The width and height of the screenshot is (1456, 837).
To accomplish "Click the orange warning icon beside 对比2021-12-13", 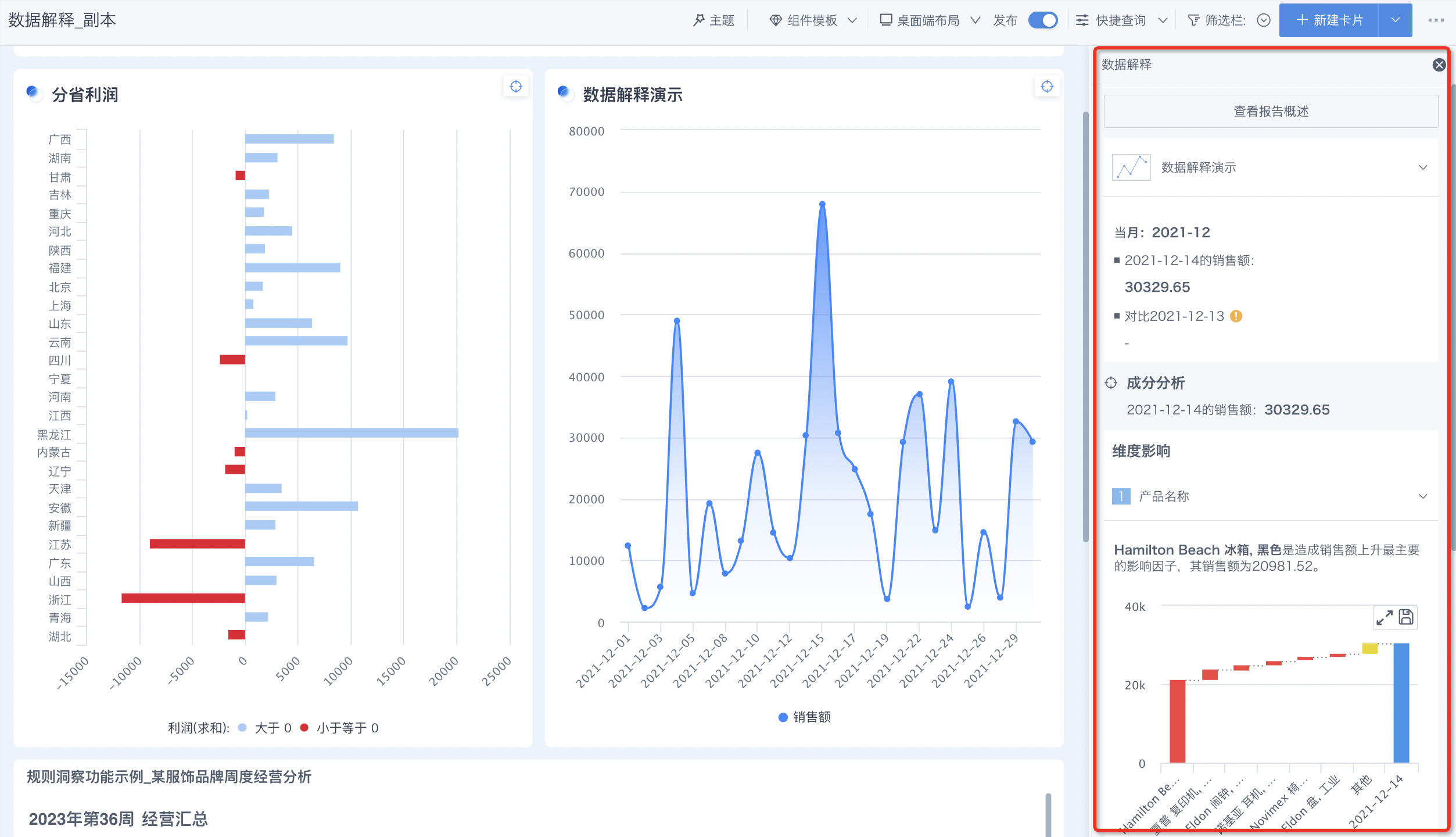I will 1236,316.
